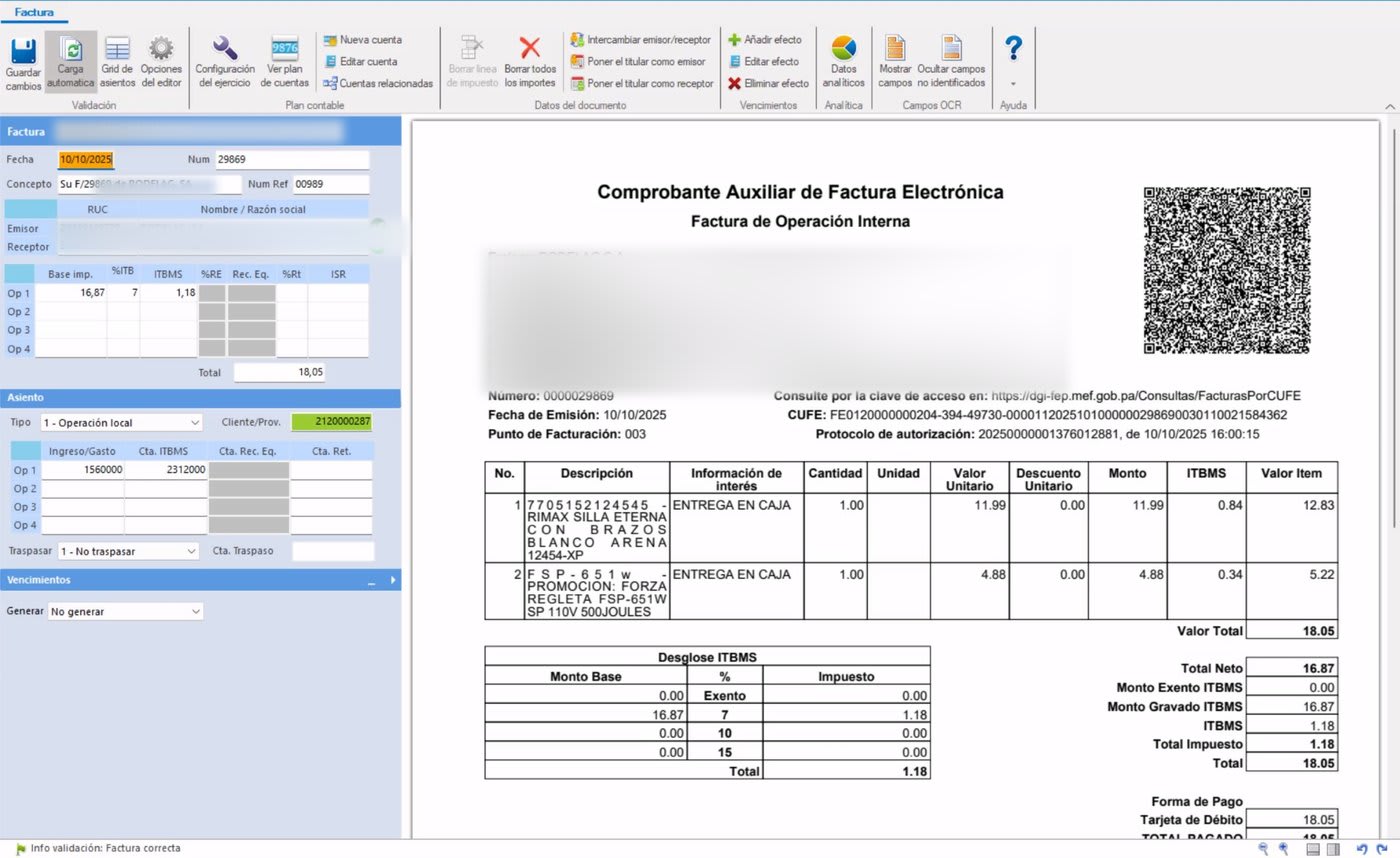The width and height of the screenshot is (1400, 858).
Task: Click Borrar todos los importes
Action: point(530,63)
